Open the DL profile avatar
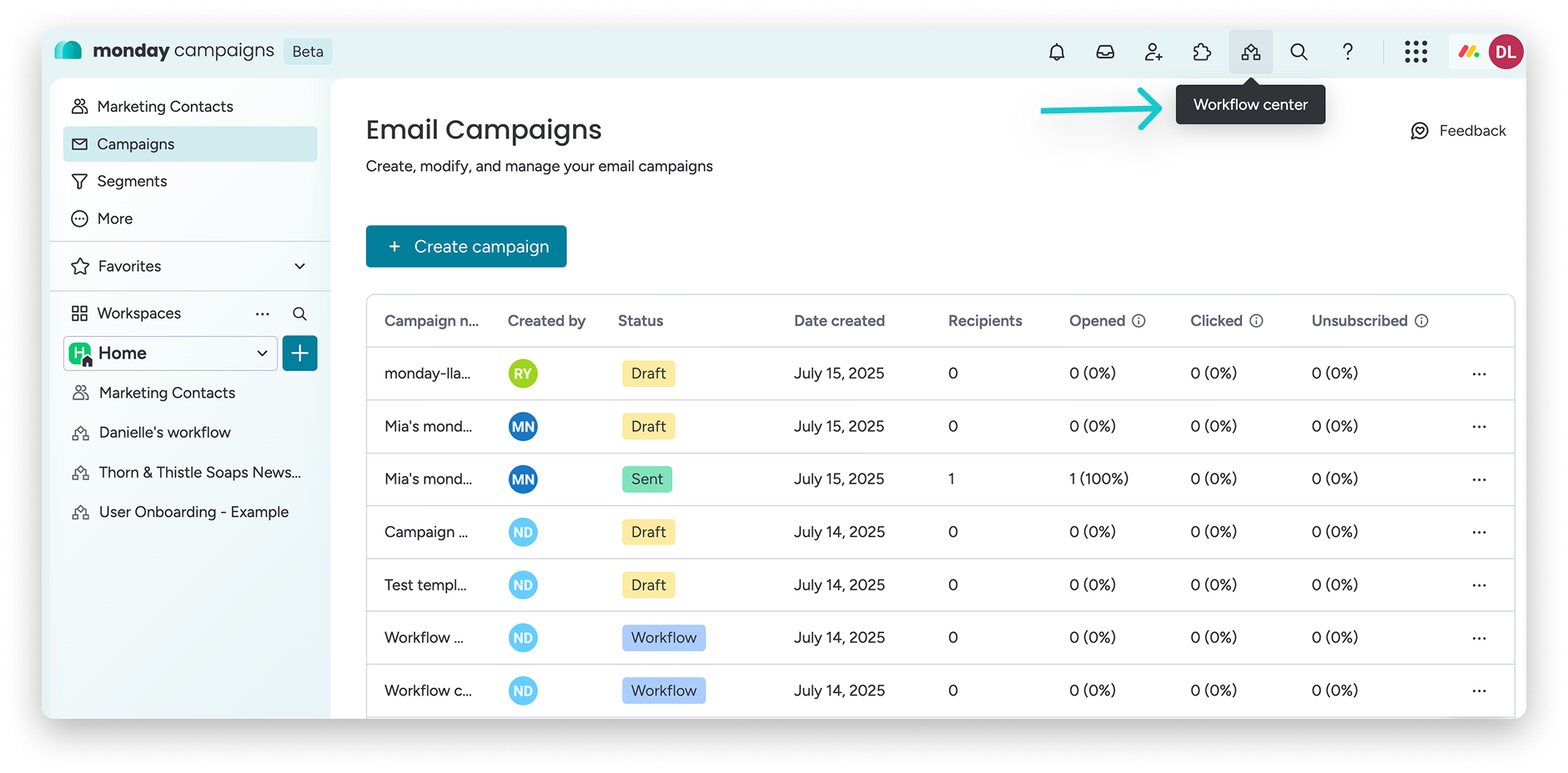Screen dimensions: 1568x773 coord(1505,52)
